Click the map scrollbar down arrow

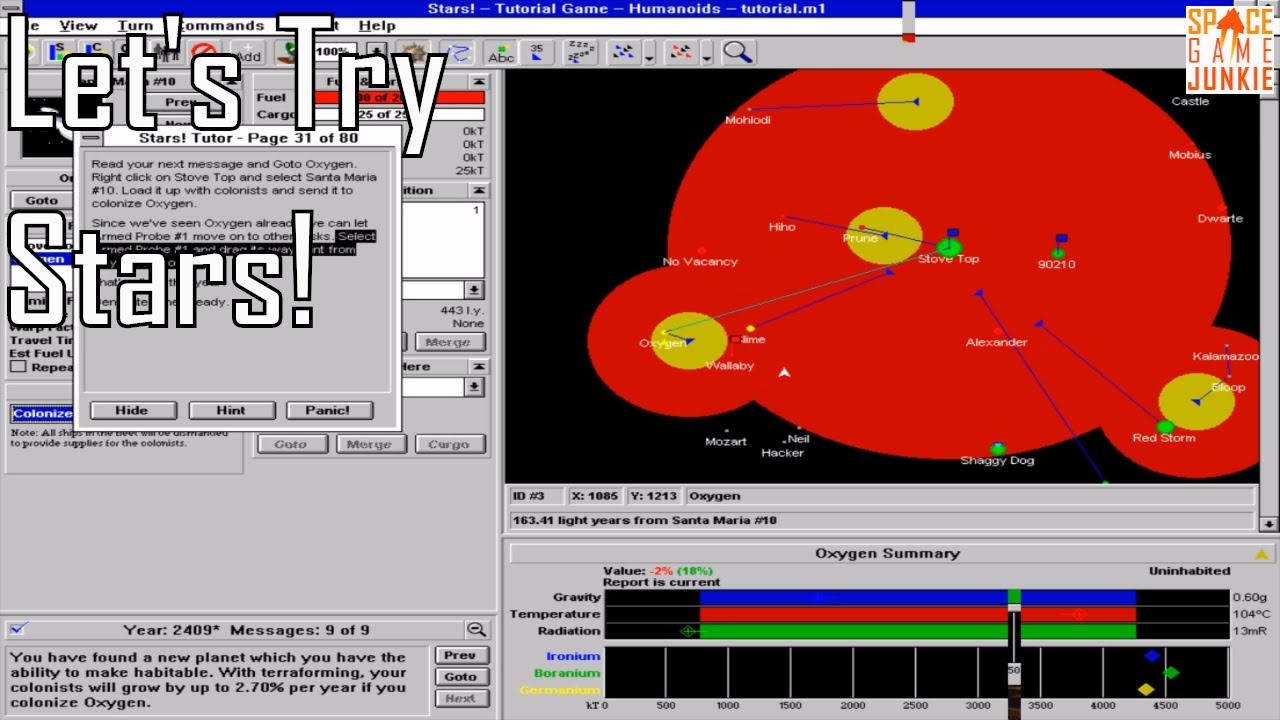point(1269,523)
